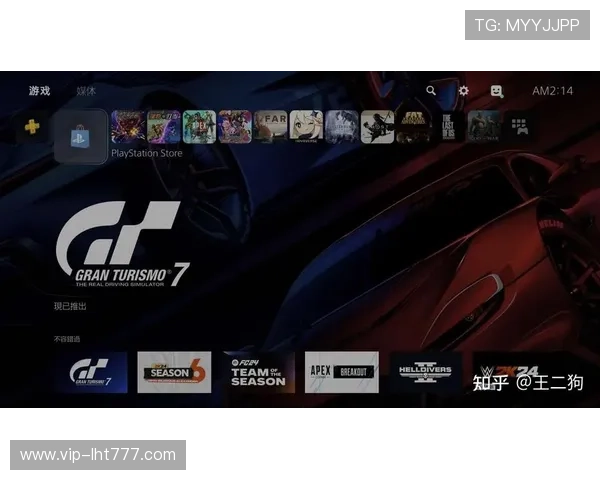Open the settings gear icon
The height and width of the screenshot is (480, 600).
point(463,91)
